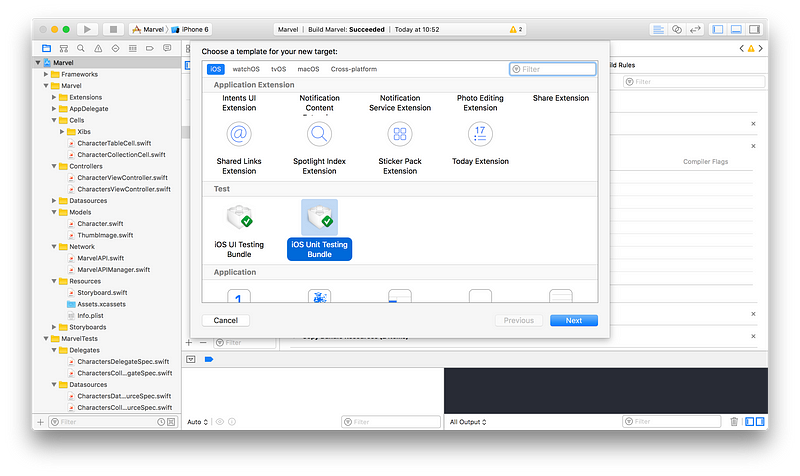Select the Cross-platform tab
Viewport: 800px width, 476px height.
(x=354, y=69)
